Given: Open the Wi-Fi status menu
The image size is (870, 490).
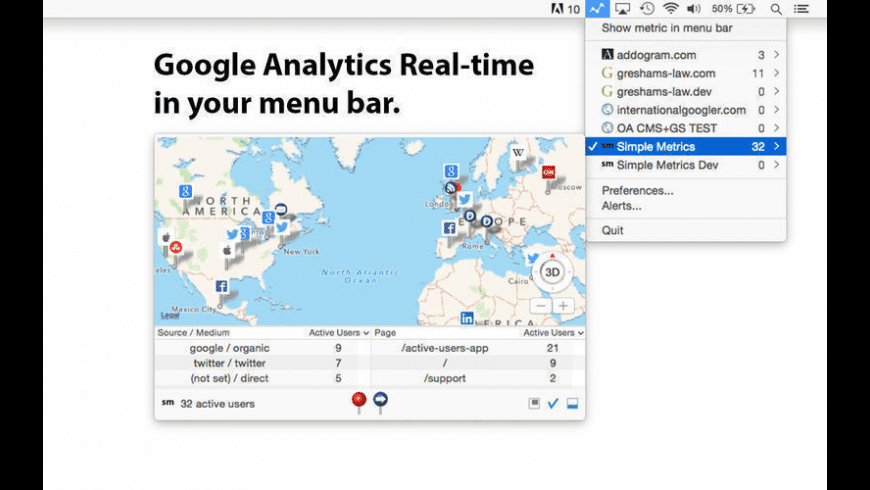Looking at the screenshot, I should pos(671,8).
